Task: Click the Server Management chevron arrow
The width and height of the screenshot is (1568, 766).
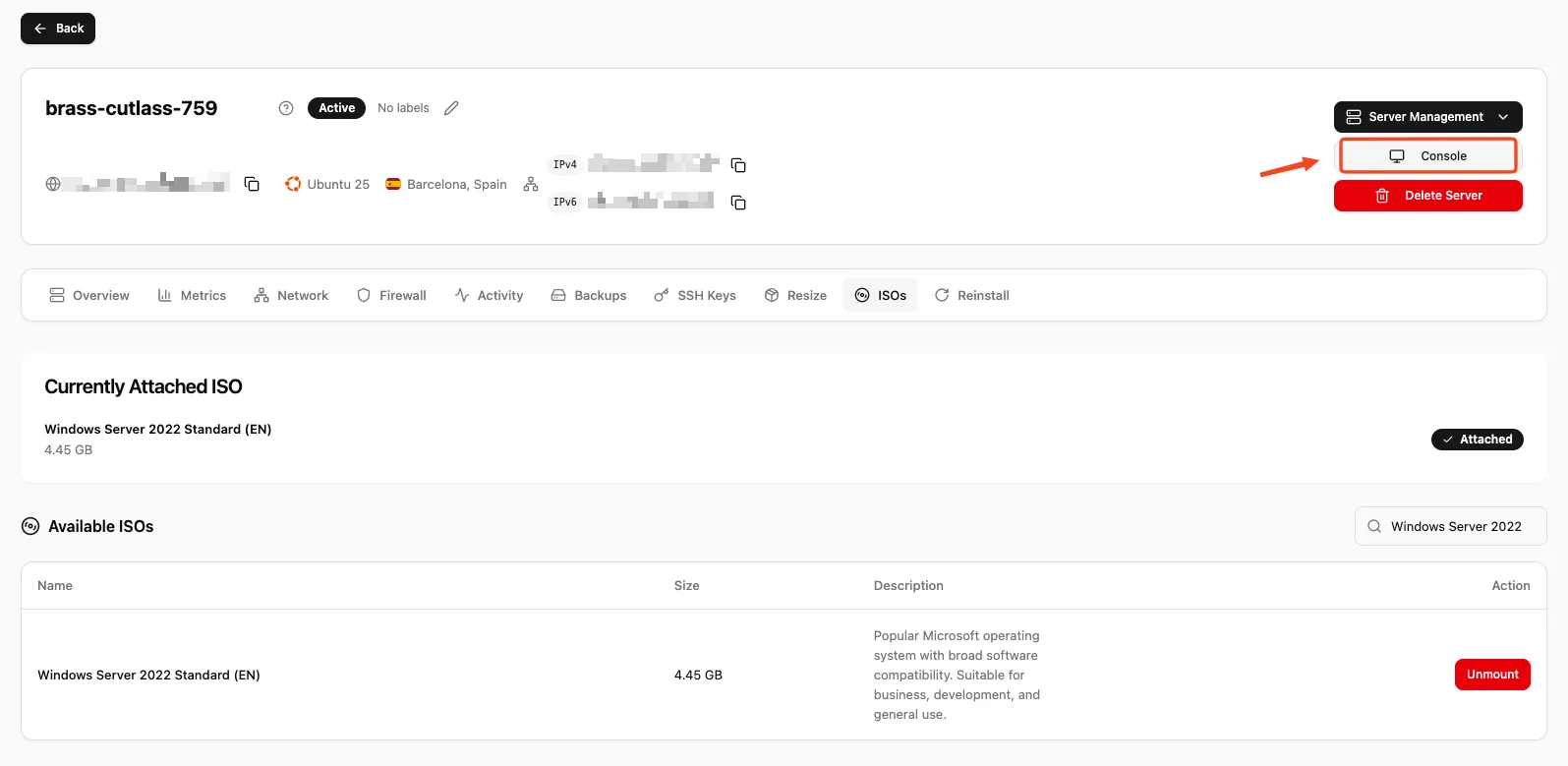Action: (x=1503, y=117)
